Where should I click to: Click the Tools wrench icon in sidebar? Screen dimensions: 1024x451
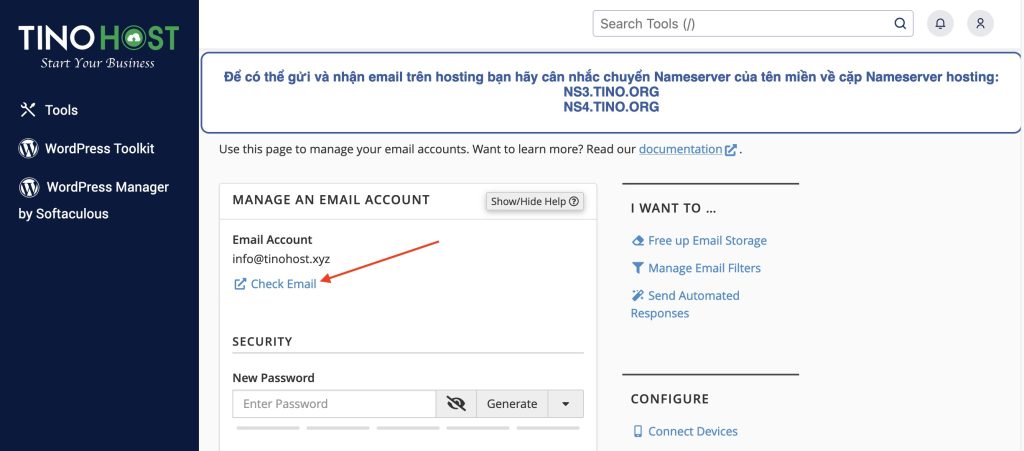pyautogui.click(x=27, y=110)
